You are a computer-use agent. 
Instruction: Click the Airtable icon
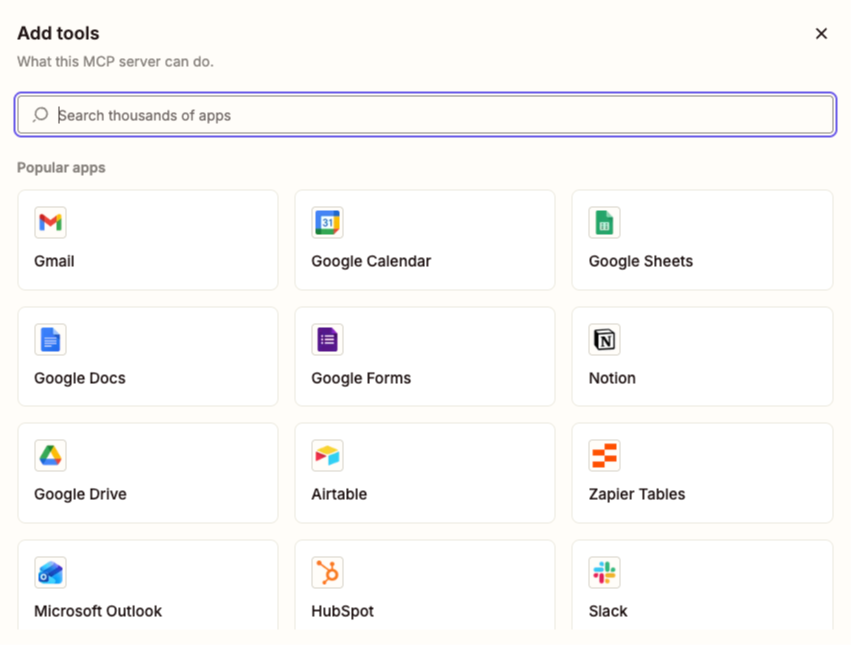[327, 455]
